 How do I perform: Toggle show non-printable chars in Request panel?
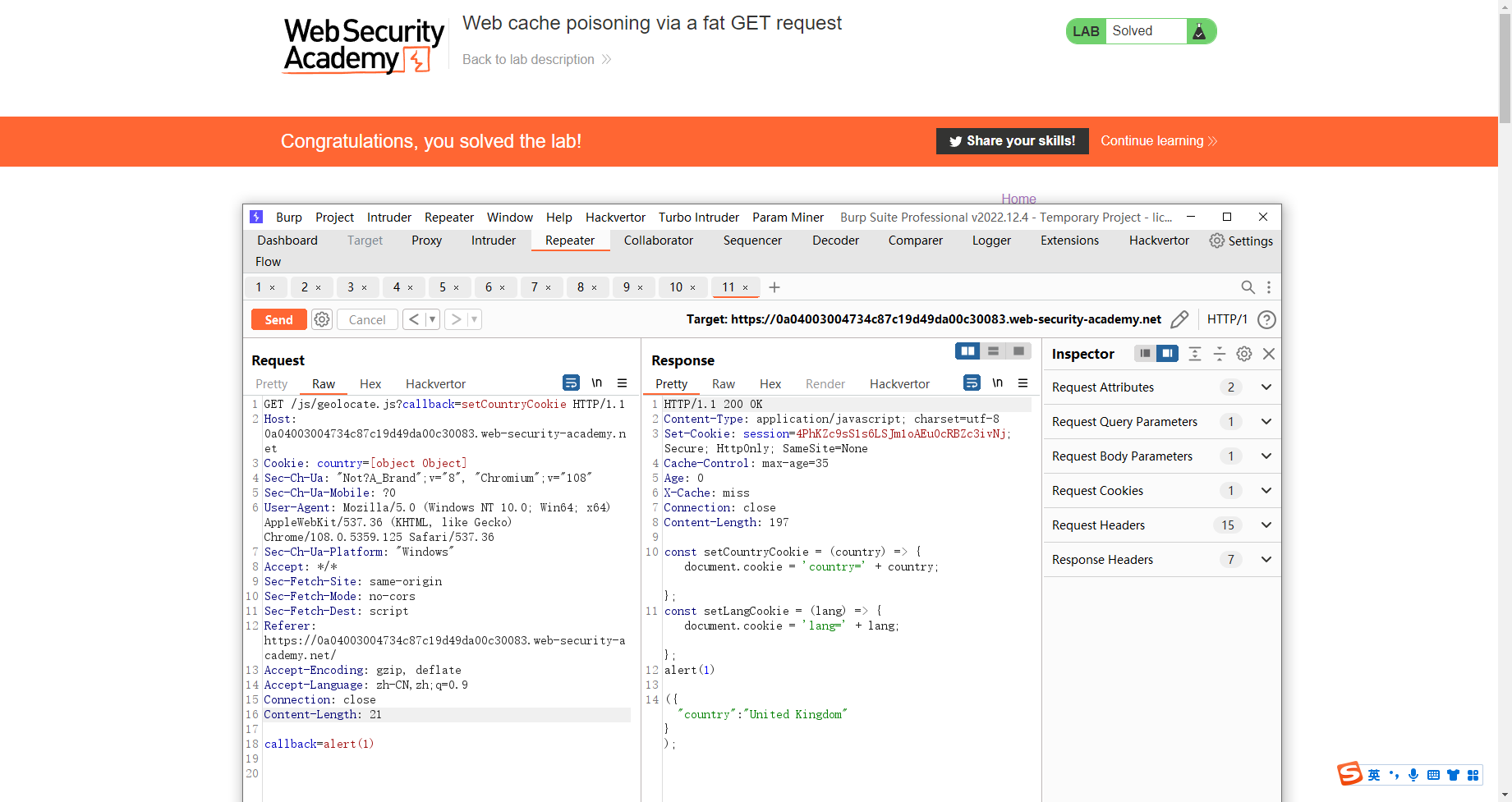point(597,383)
